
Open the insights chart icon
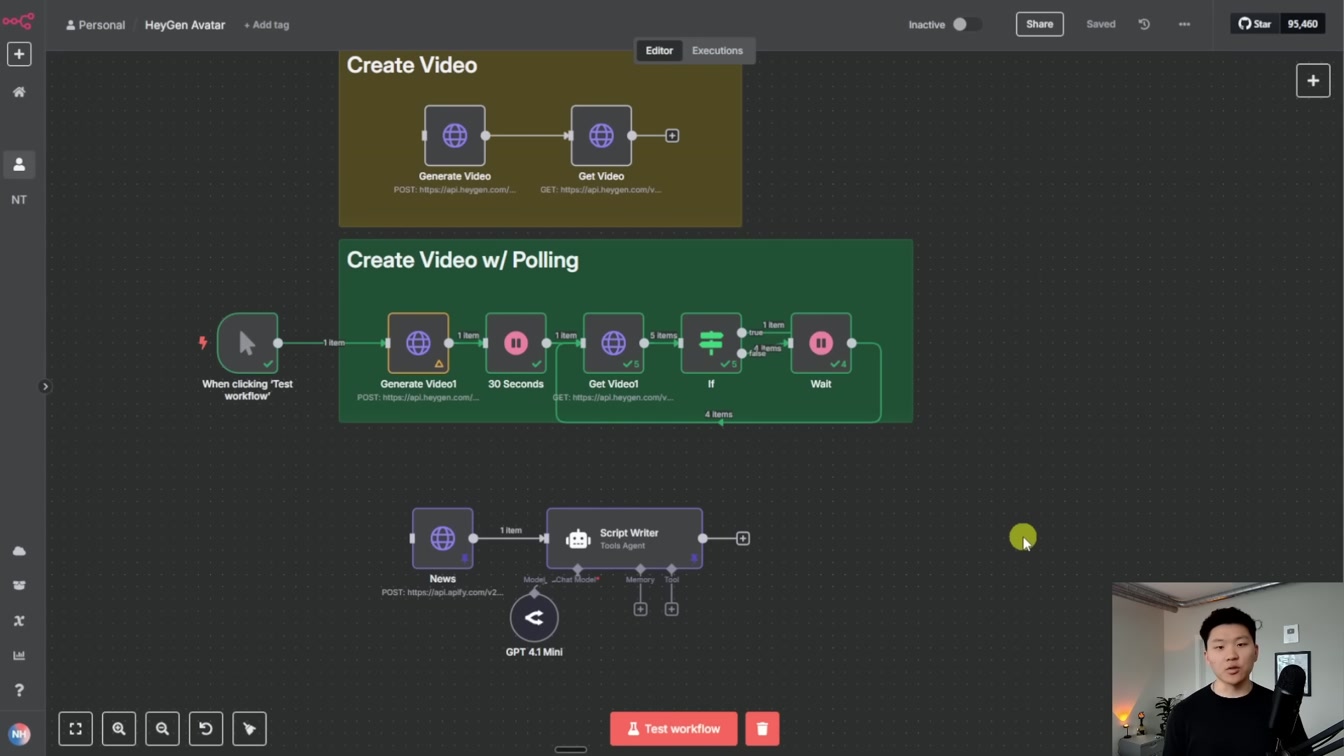coord(19,656)
